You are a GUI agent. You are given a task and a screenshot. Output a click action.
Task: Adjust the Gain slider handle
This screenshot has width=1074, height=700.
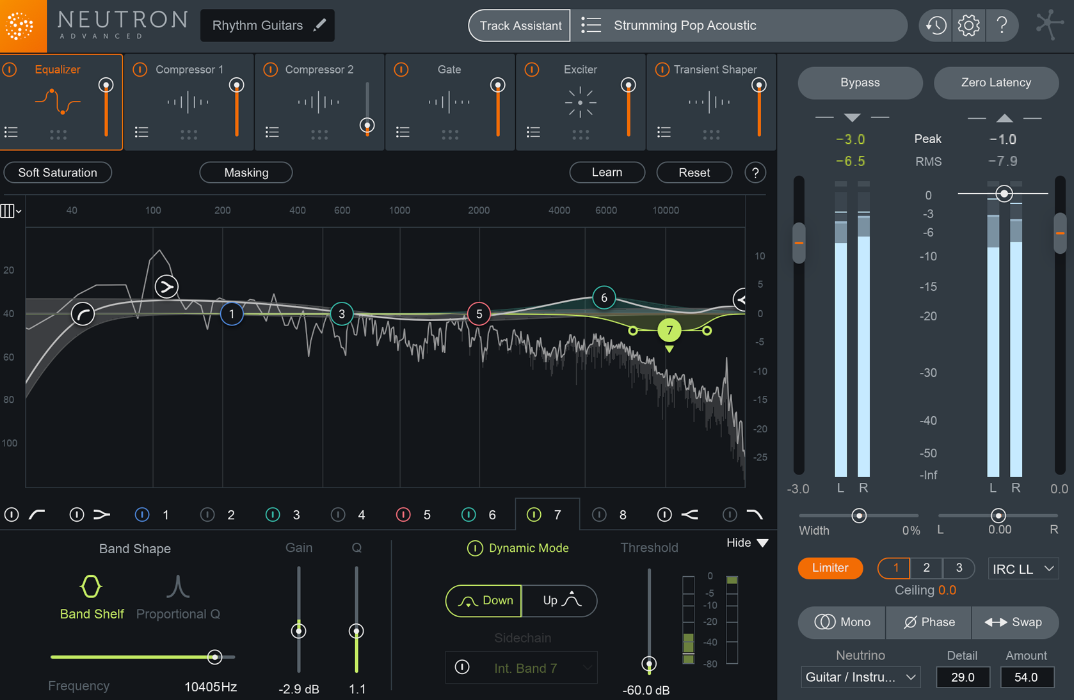coord(299,630)
